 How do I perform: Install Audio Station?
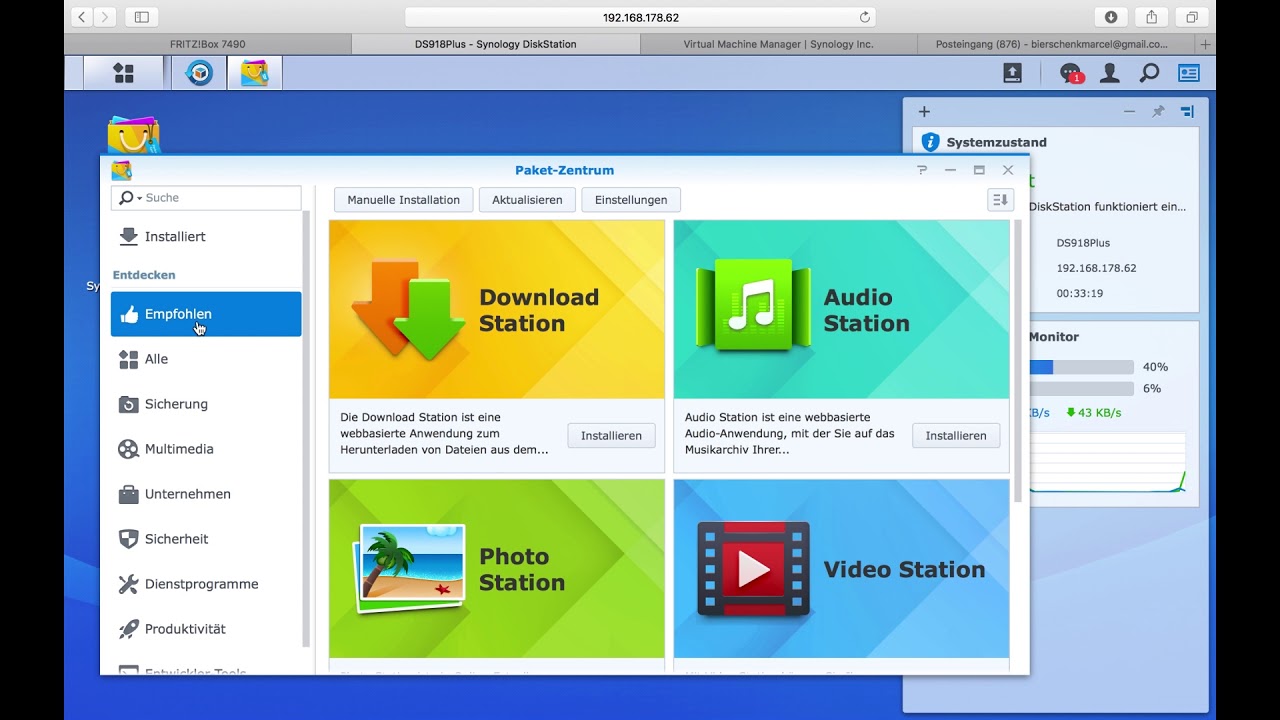point(956,435)
